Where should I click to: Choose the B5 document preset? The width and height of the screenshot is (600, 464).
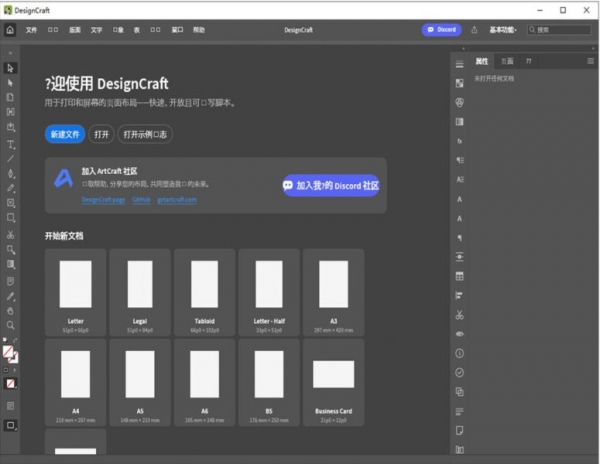(x=269, y=383)
